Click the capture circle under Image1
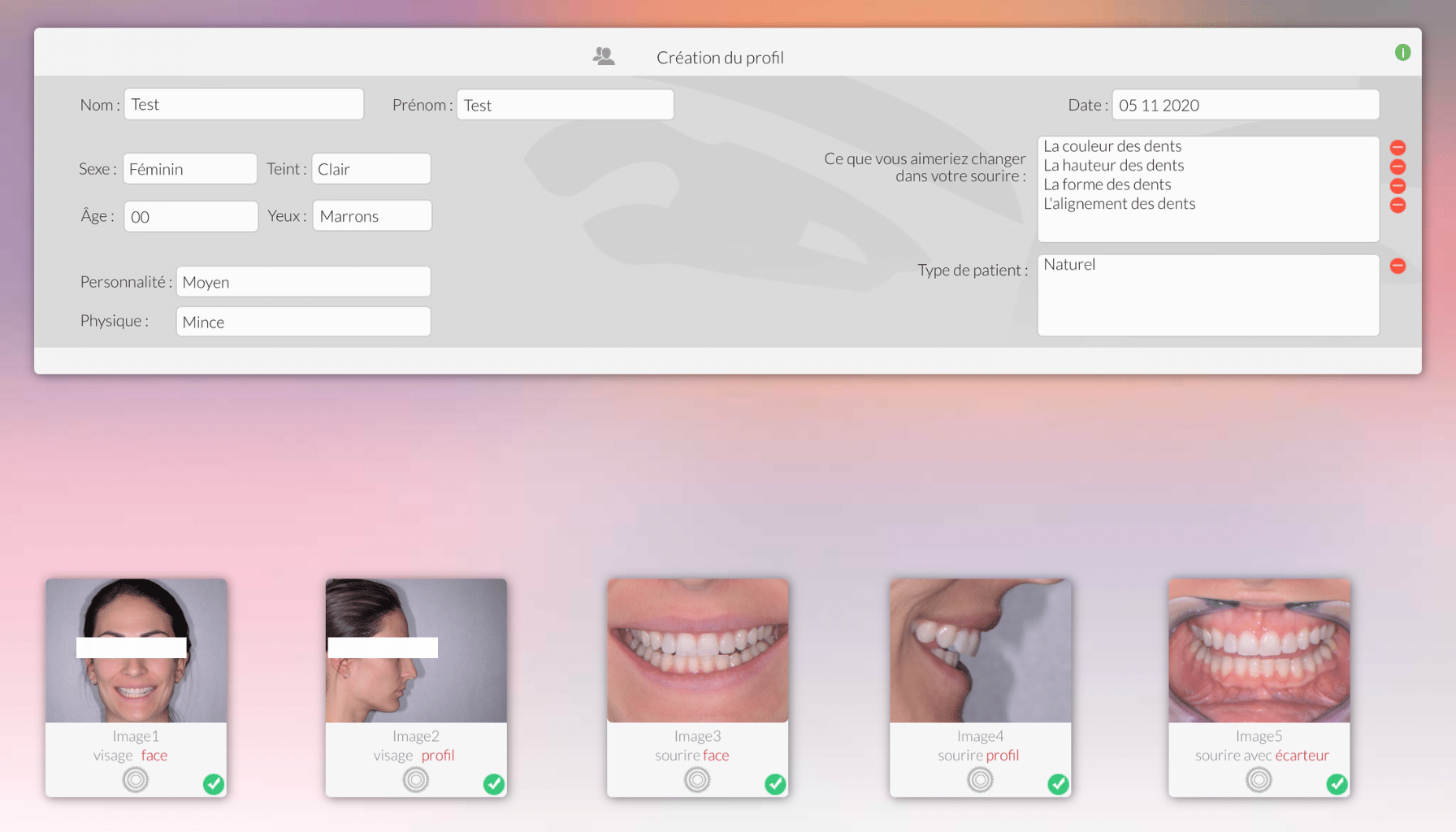1456x832 pixels. (x=136, y=780)
